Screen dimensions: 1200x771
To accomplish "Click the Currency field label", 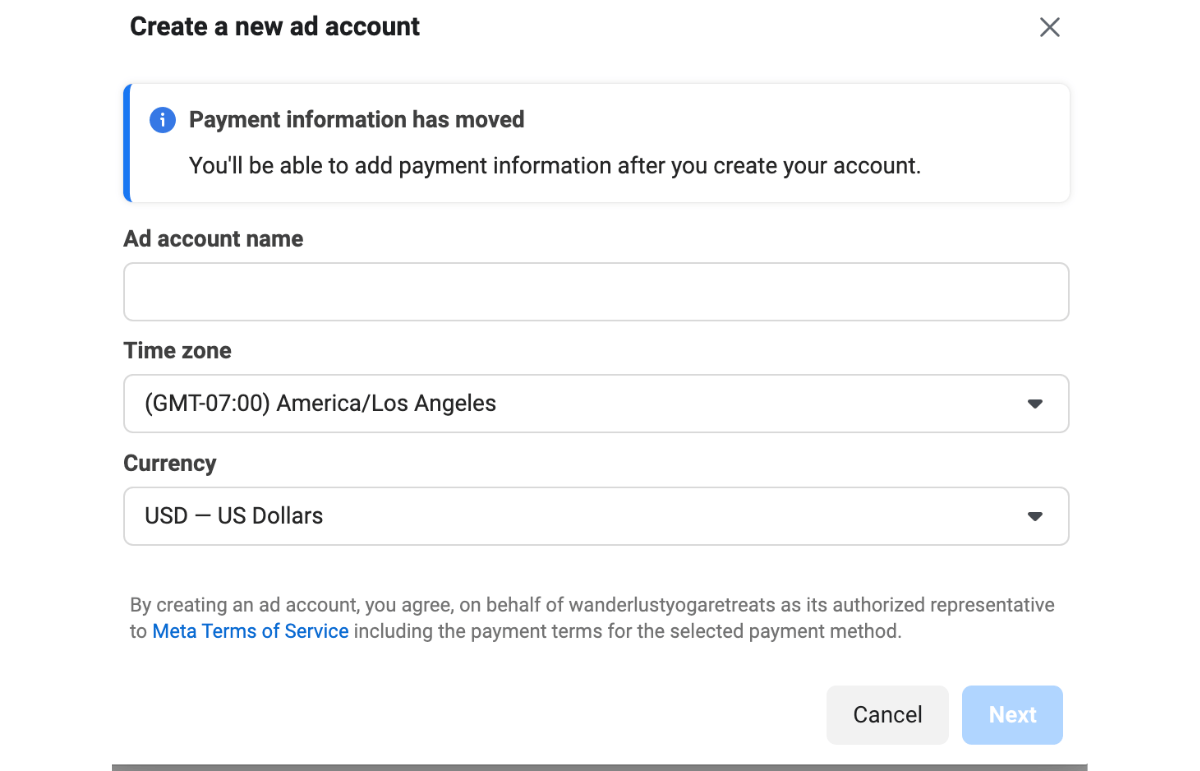I will point(170,463).
